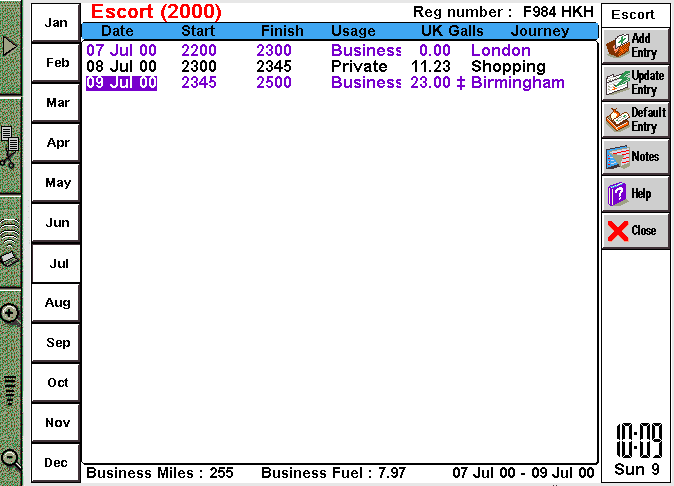Viewport: 674px width, 486px height.
Task: Click the Date column header
Action: click(x=117, y=31)
